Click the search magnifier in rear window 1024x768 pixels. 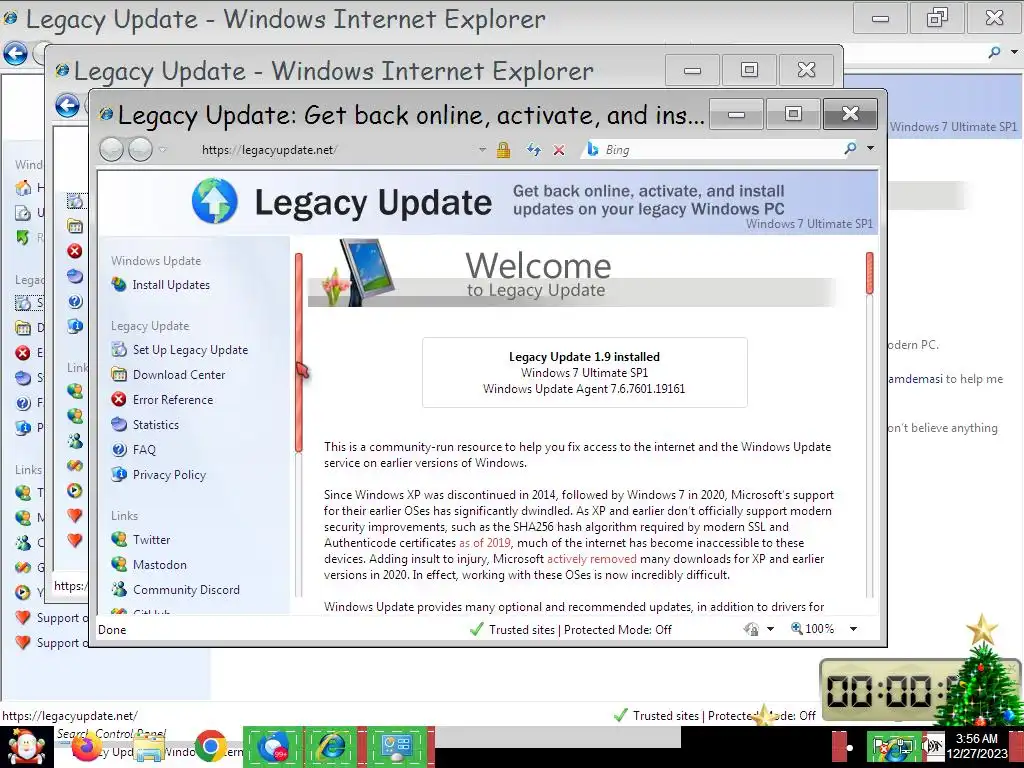[x=994, y=52]
